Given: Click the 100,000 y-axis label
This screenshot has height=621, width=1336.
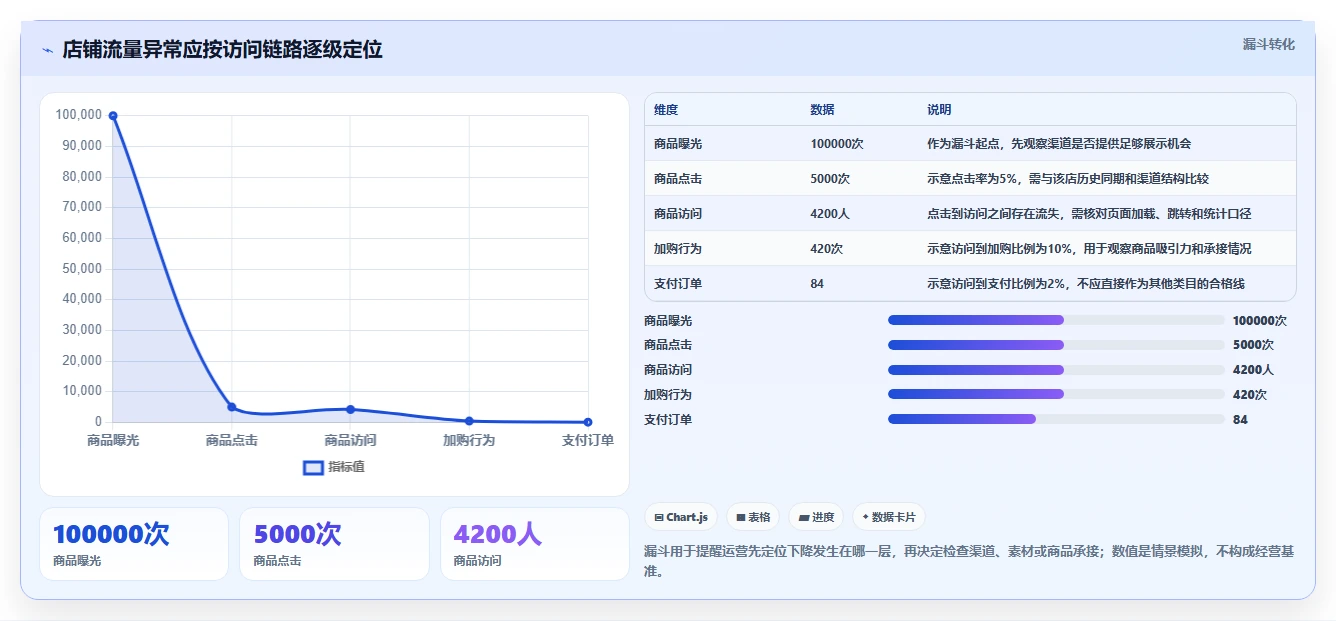Looking at the screenshot, I should (79, 115).
